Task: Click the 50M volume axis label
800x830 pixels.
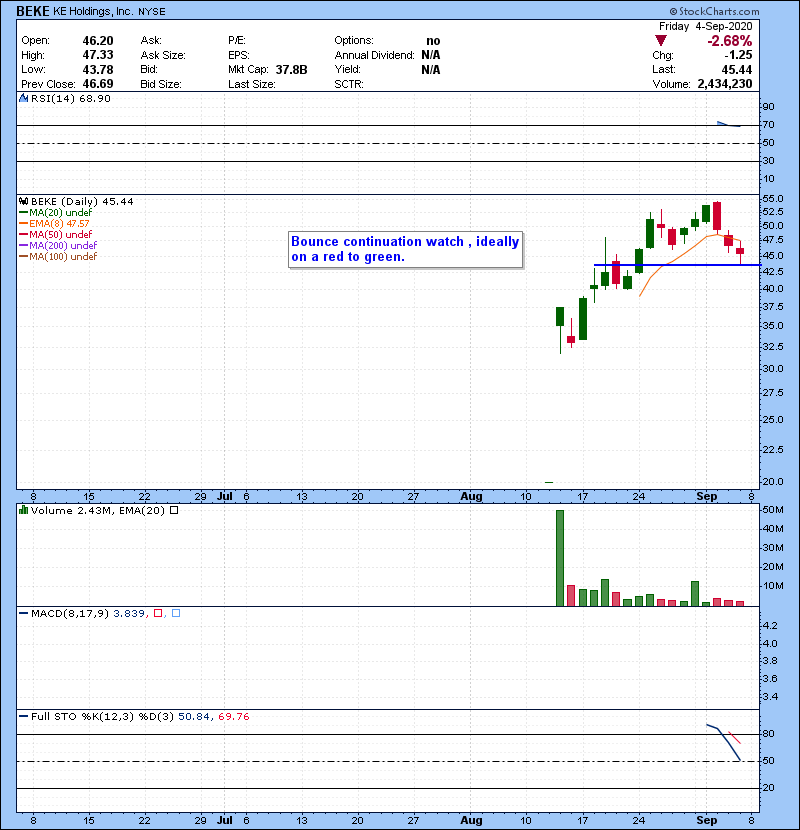Action: pyautogui.click(x=772, y=510)
